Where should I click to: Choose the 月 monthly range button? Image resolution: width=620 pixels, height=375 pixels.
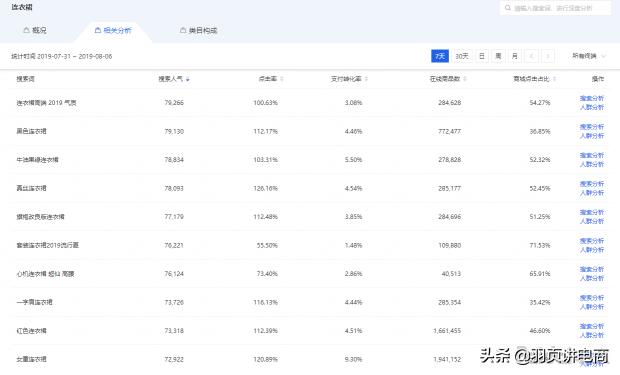pyautogui.click(x=515, y=56)
